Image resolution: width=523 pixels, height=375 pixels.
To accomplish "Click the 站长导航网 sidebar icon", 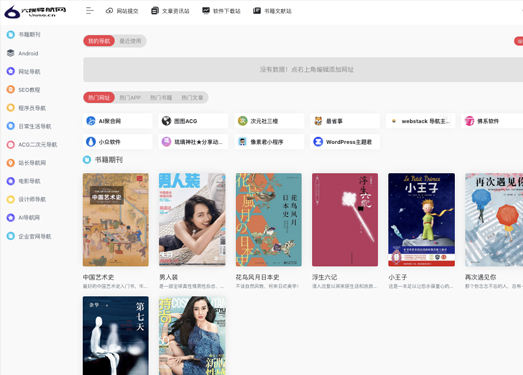I will tap(11, 163).
